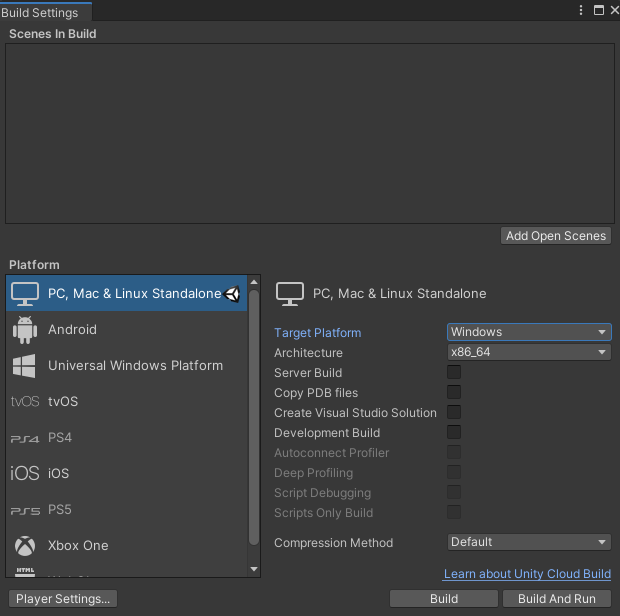Maximize the Build Settings window
The image size is (620, 616).
599,10
